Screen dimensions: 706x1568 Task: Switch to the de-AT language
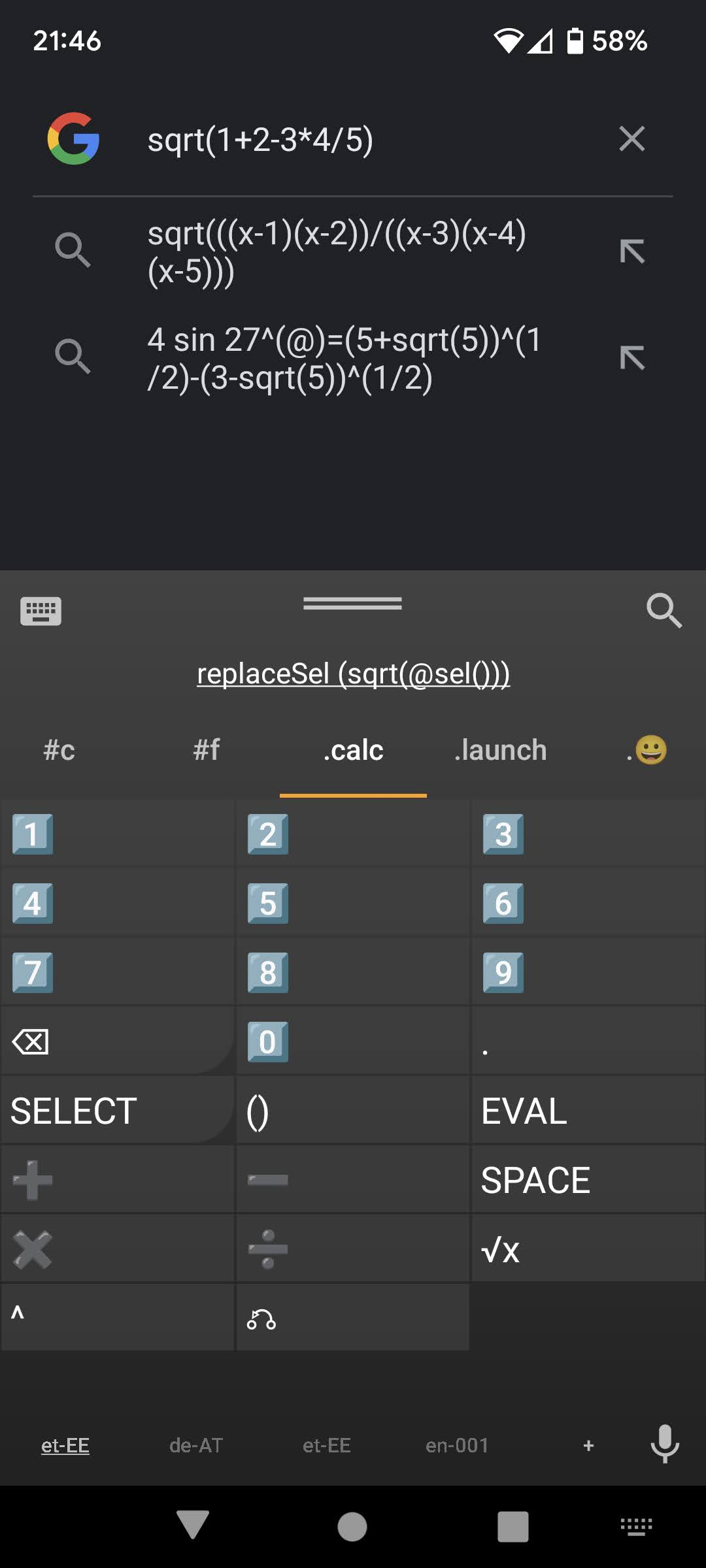point(196,1445)
